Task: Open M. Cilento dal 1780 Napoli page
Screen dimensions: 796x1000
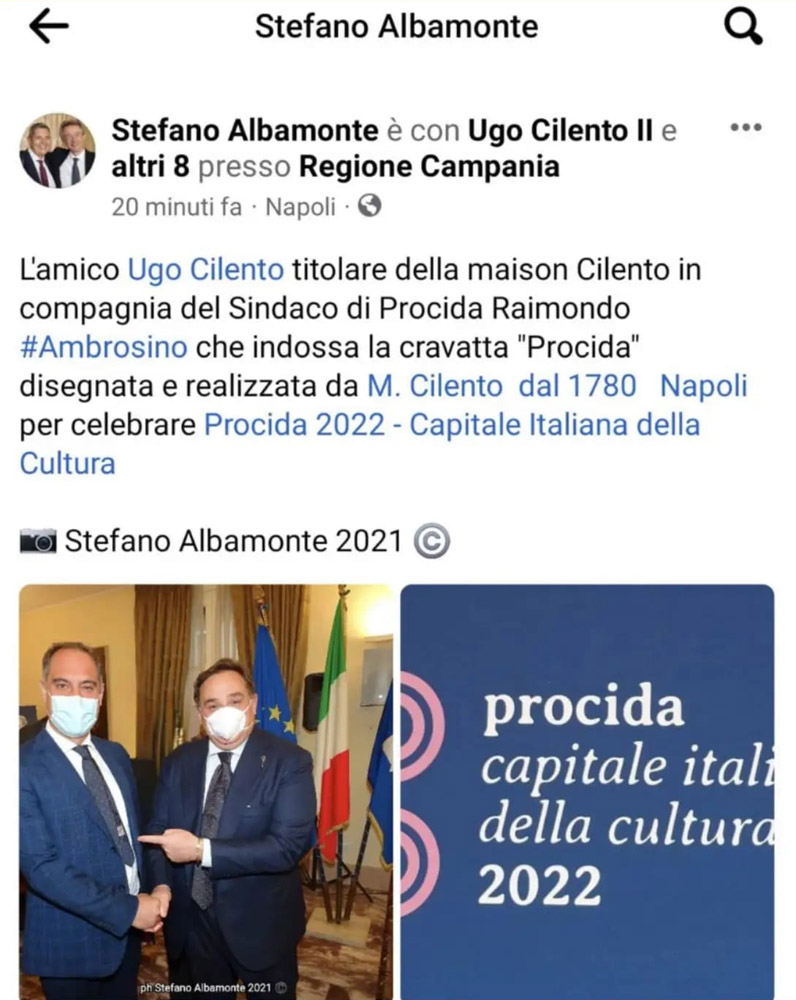Action: coord(557,386)
